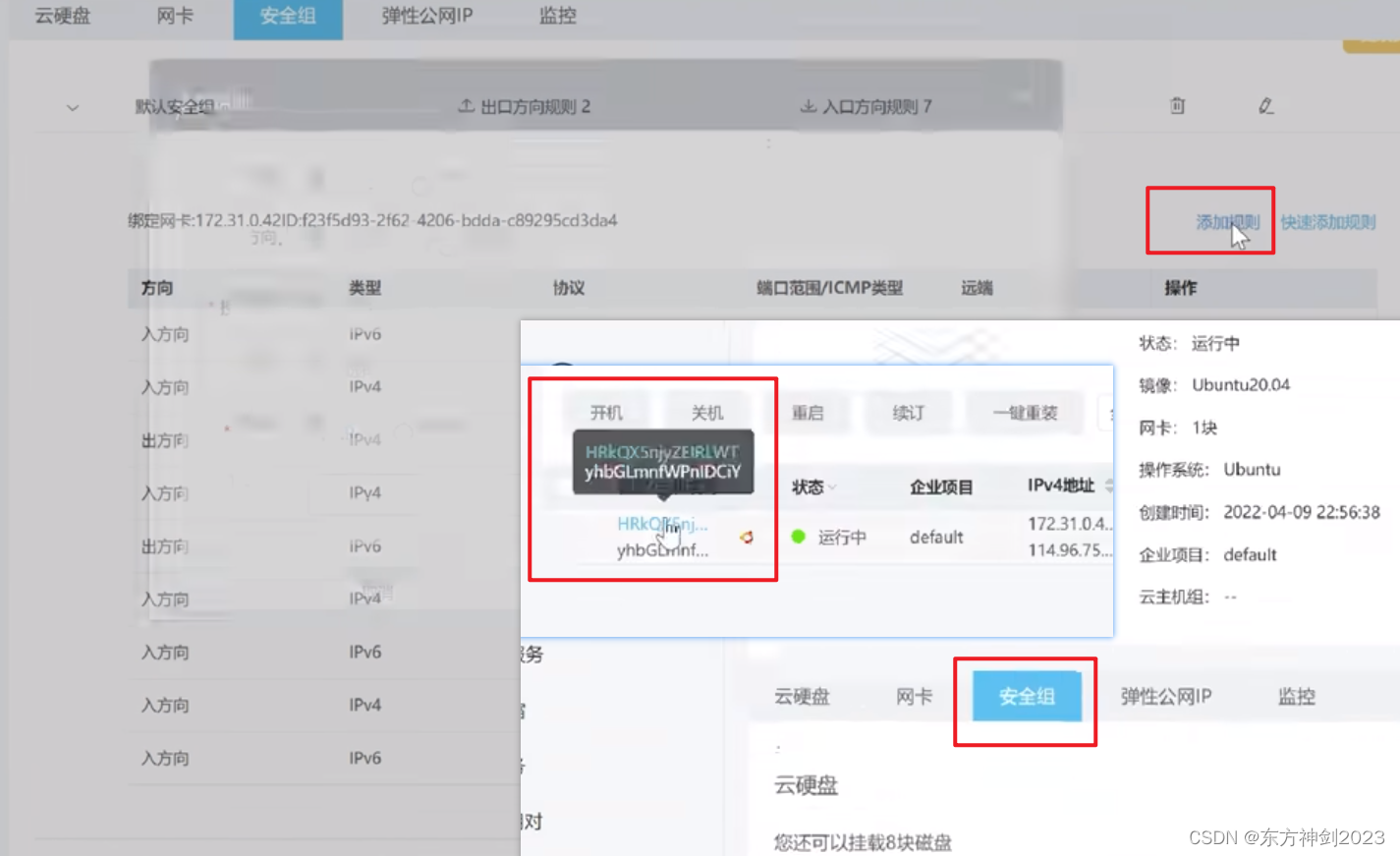This screenshot has width=1400, height=856.
Task: Click the 关机 shutdown button
Action: tap(707, 413)
